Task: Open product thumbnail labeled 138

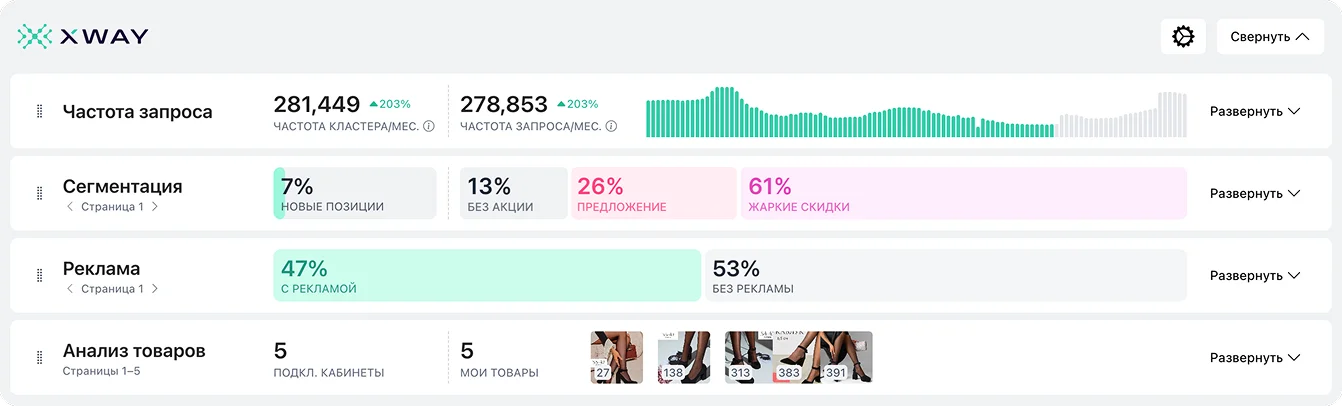Action: point(683,357)
